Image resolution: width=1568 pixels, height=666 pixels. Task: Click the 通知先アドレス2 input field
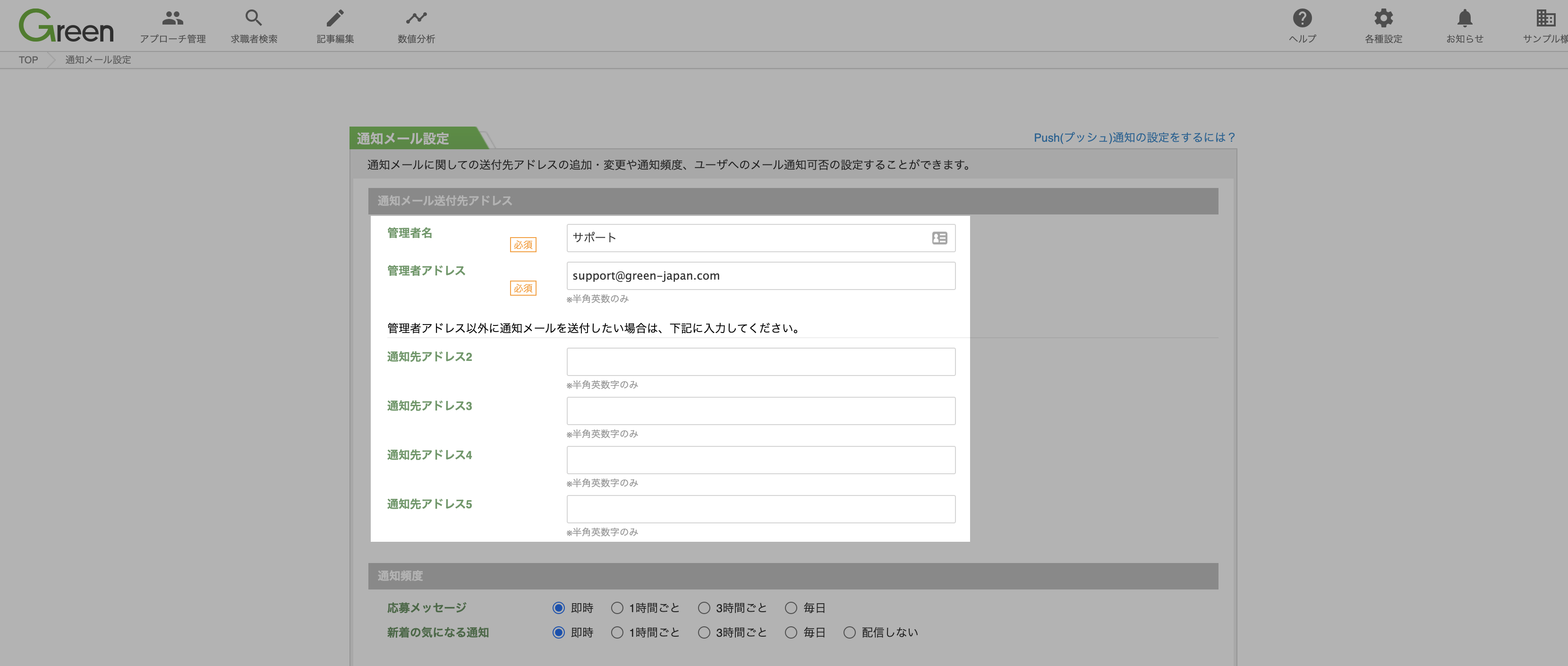(761, 362)
